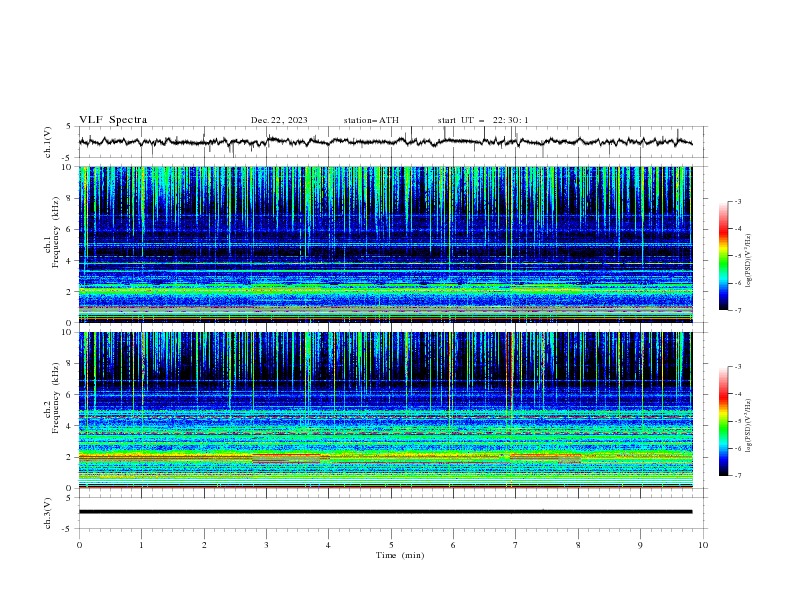
Task: Click the "4" tick on the time axis
Action: tap(329, 545)
